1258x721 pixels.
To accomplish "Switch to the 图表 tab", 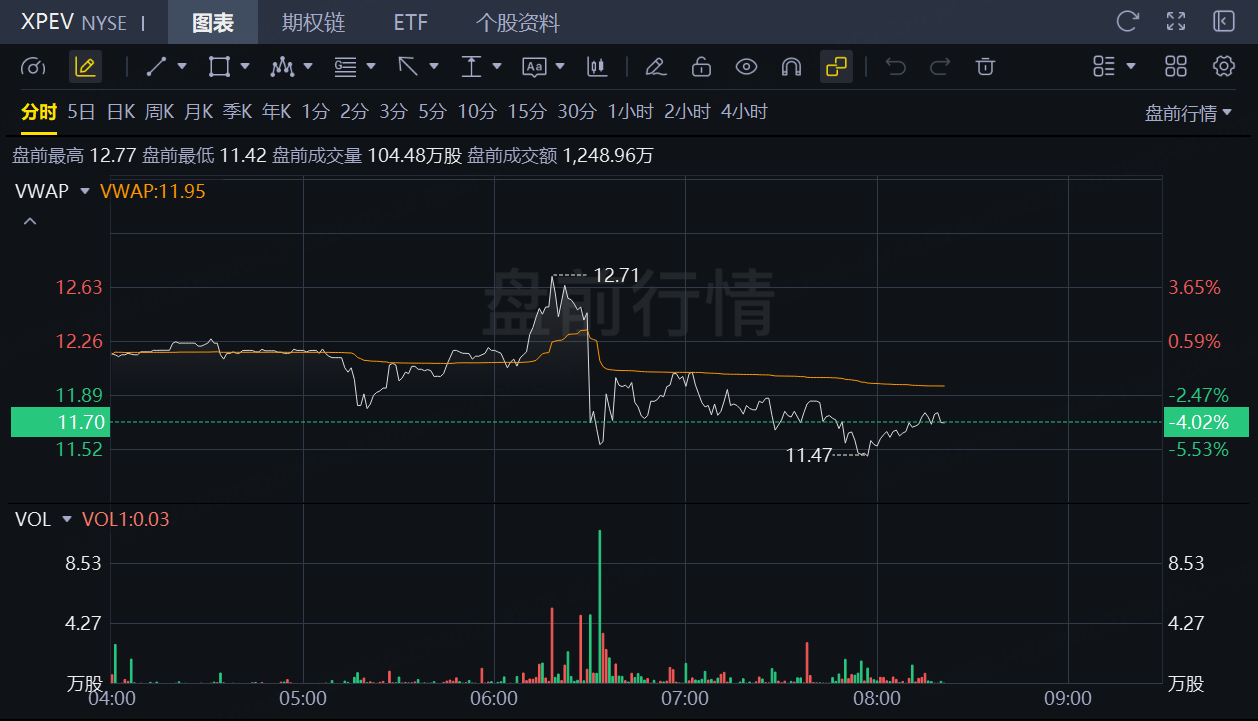I will click(212, 22).
